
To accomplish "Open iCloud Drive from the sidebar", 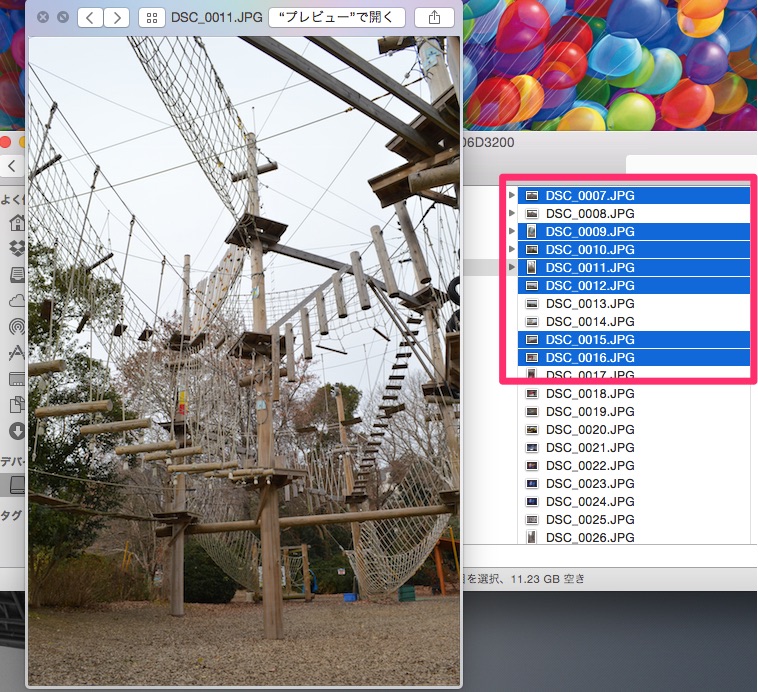I will (x=17, y=300).
